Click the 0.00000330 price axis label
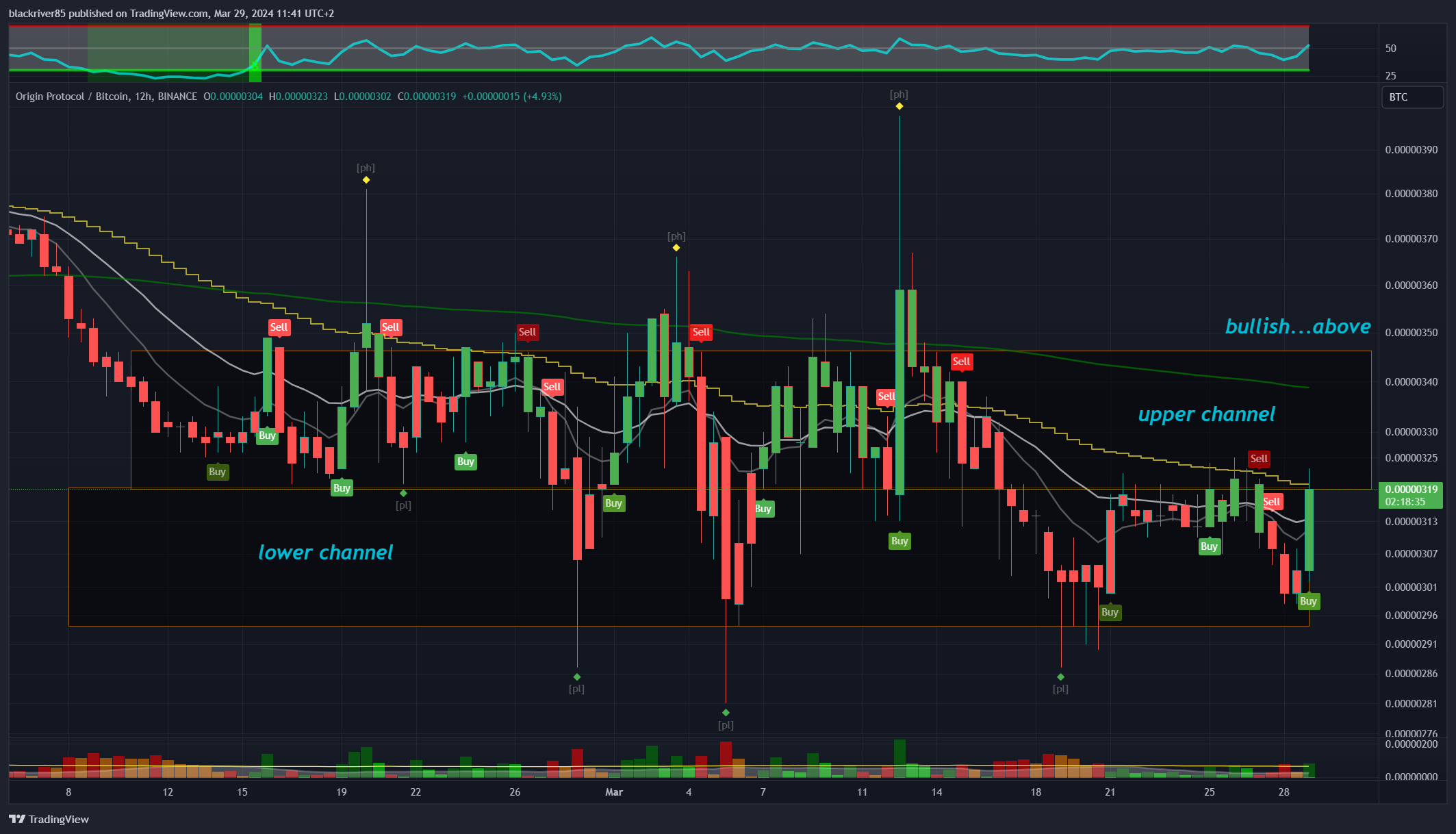 point(1412,432)
